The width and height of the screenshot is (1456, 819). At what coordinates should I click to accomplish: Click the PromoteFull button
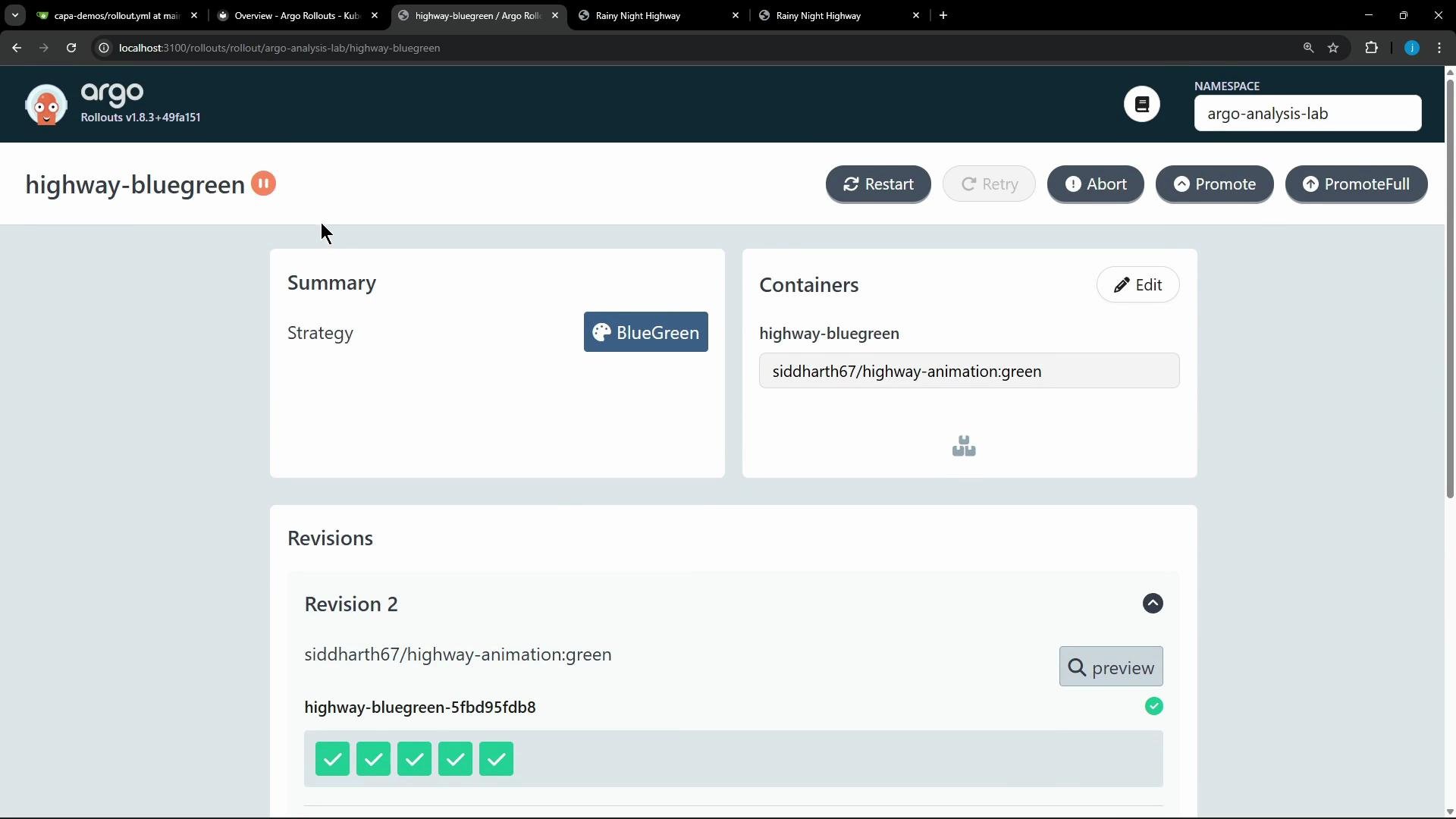point(1356,184)
